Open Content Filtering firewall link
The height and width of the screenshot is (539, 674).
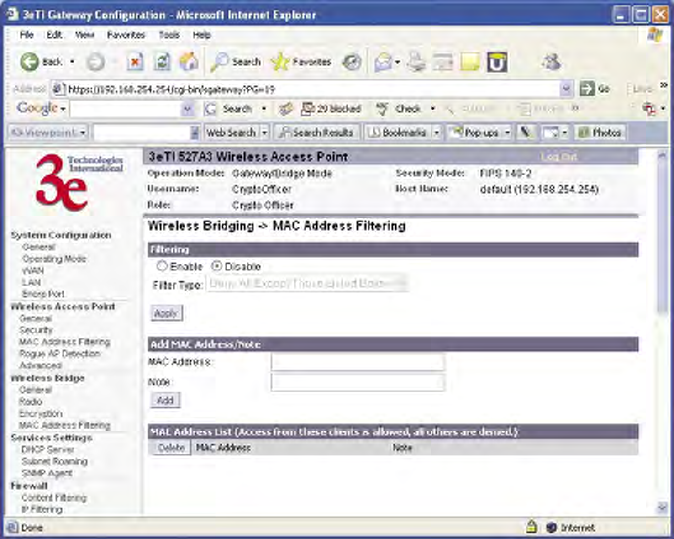pyautogui.click(x=54, y=498)
